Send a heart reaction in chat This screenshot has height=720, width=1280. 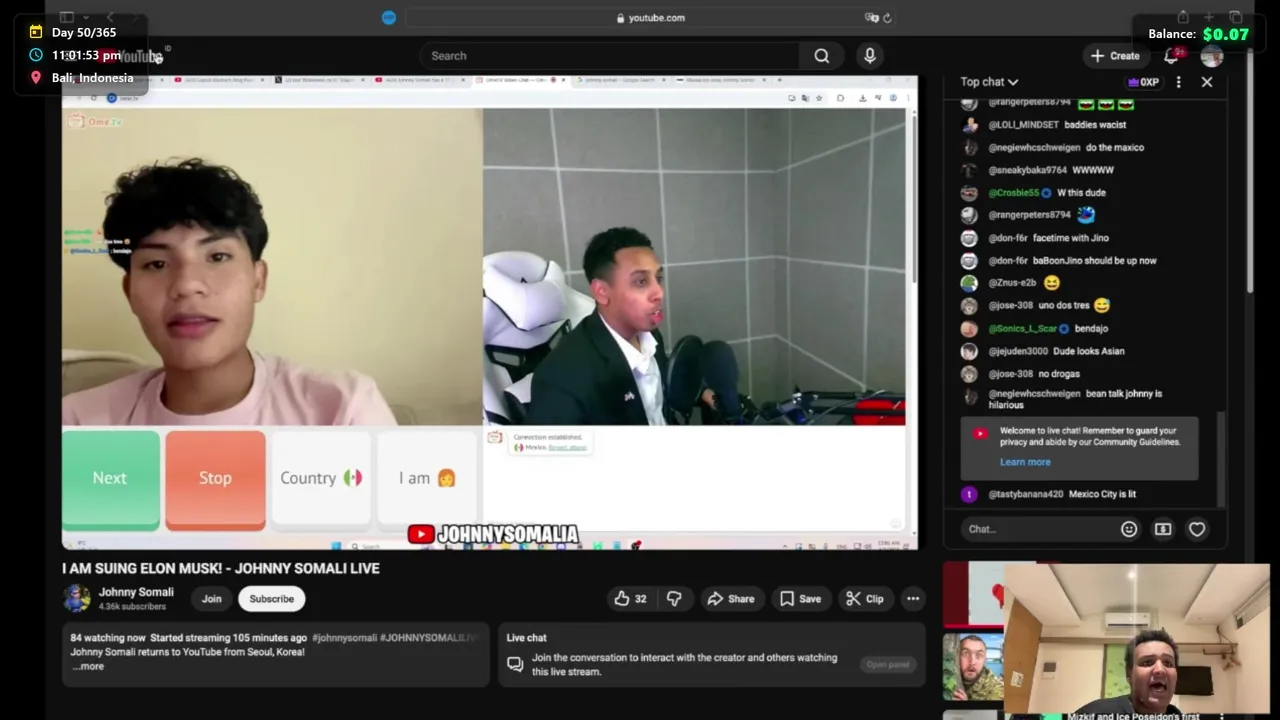tap(1197, 529)
